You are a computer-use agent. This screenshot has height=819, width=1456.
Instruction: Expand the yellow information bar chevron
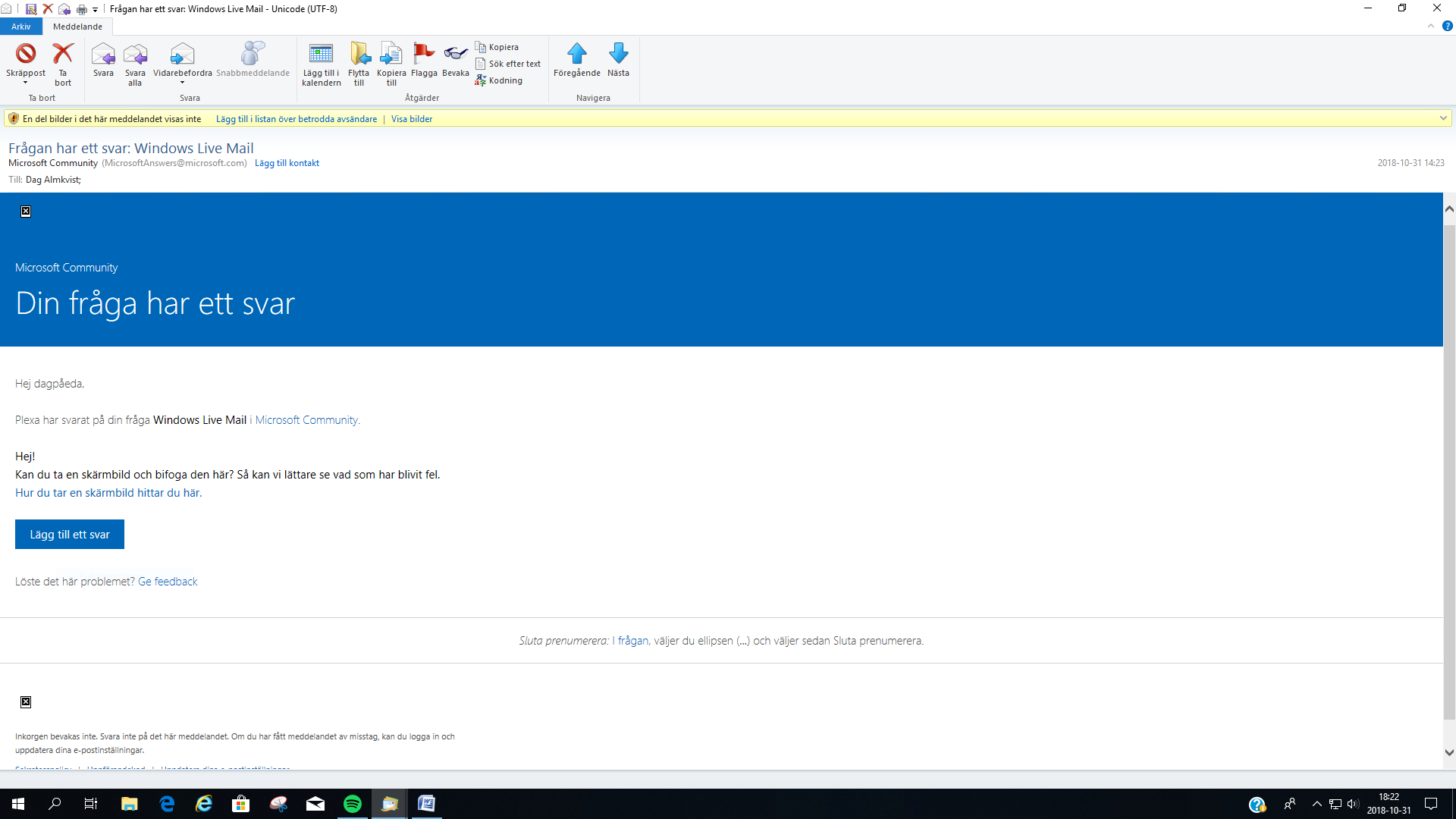coord(1442,118)
